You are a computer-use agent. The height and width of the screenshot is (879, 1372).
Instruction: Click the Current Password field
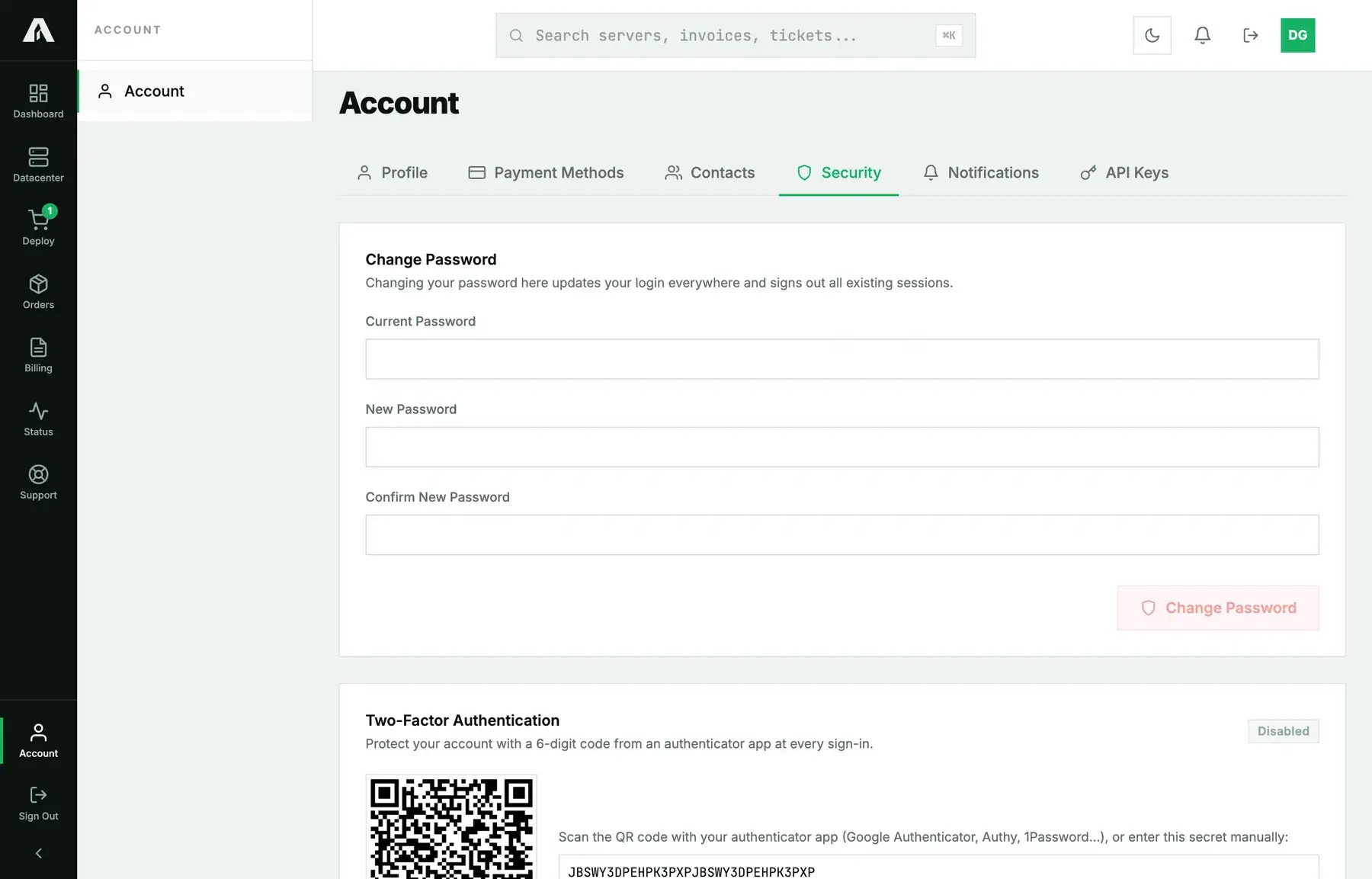pyautogui.click(x=841, y=359)
